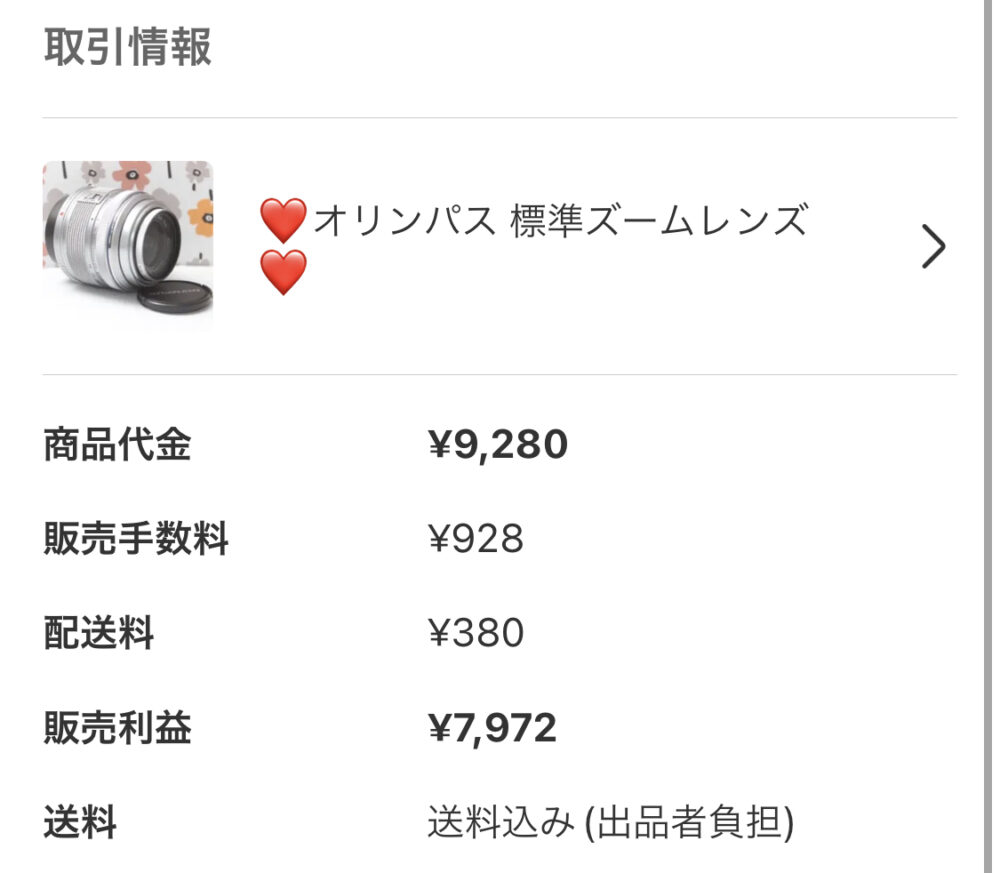Image resolution: width=1000 pixels, height=873 pixels.
Task: Click the 送料 label
Action: click(x=80, y=824)
